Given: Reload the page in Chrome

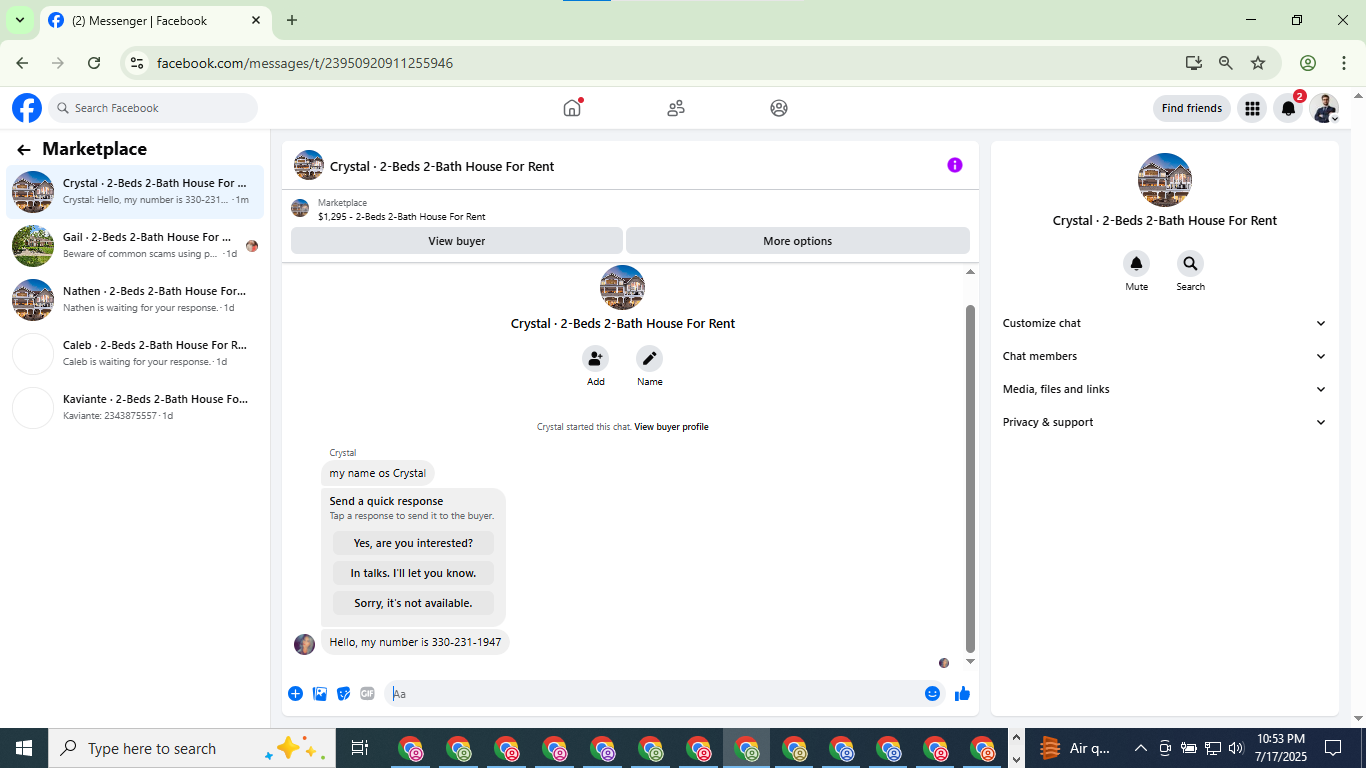Looking at the screenshot, I should click(x=94, y=63).
